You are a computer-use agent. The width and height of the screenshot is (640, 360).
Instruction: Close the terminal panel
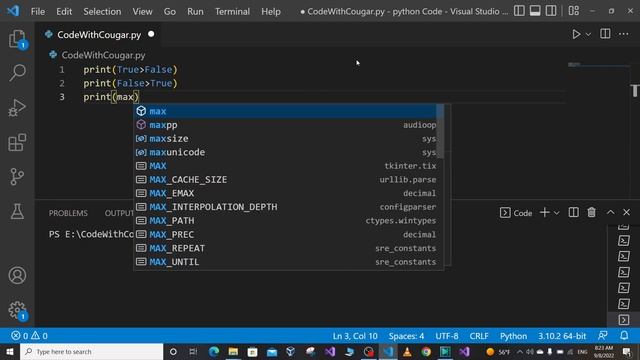(x=627, y=212)
